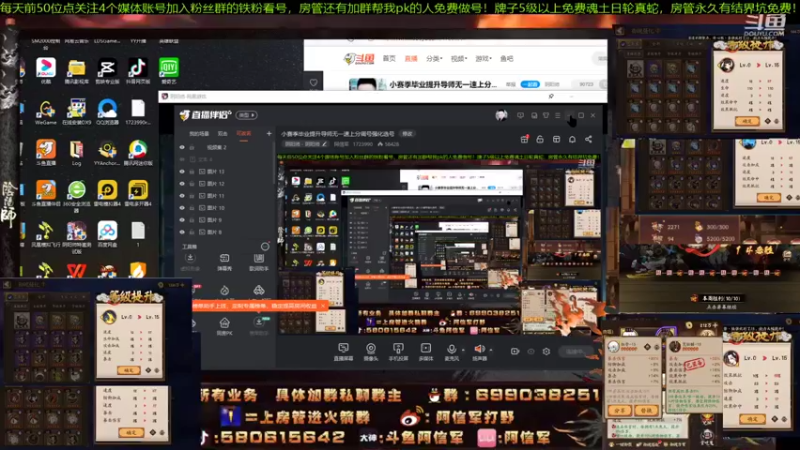Click 确定 in top-right level-up dialog
The width and height of the screenshot is (800, 450).
pos(747,121)
